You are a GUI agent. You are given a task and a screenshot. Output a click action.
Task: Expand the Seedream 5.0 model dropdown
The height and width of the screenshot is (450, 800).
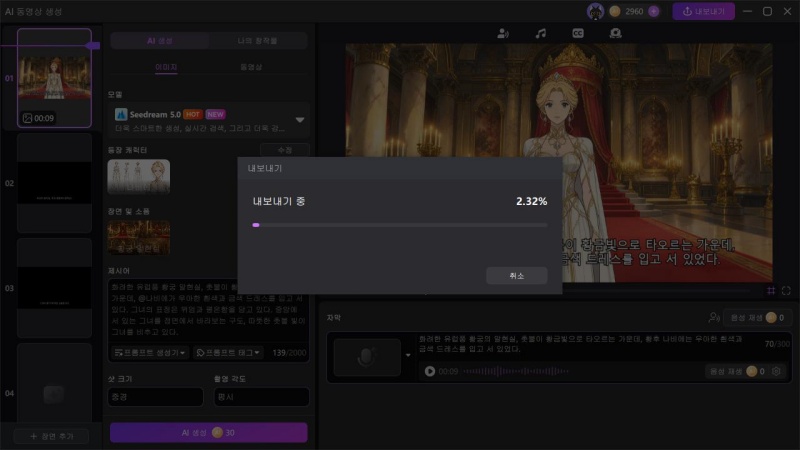(299, 120)
